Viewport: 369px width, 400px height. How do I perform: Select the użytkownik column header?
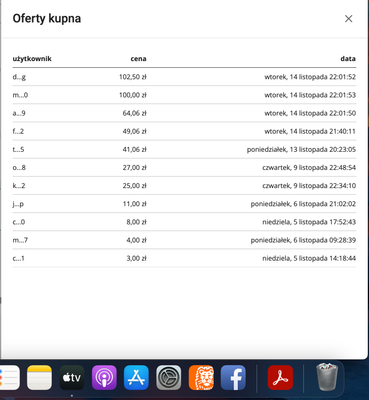tap(32, 59)
